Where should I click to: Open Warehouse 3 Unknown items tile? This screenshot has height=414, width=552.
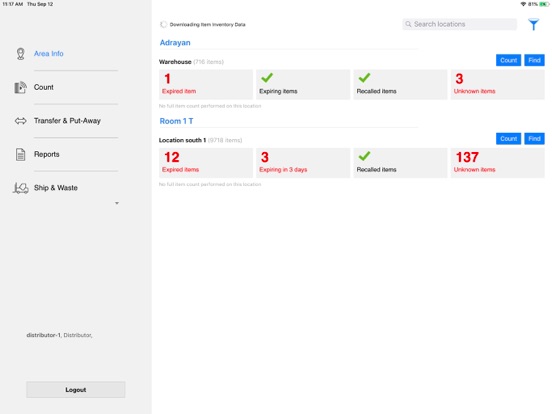click(497, 84)
